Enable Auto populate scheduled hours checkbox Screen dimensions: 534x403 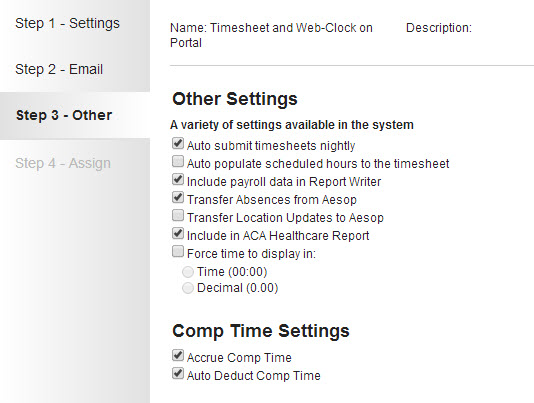coord(178,161)
